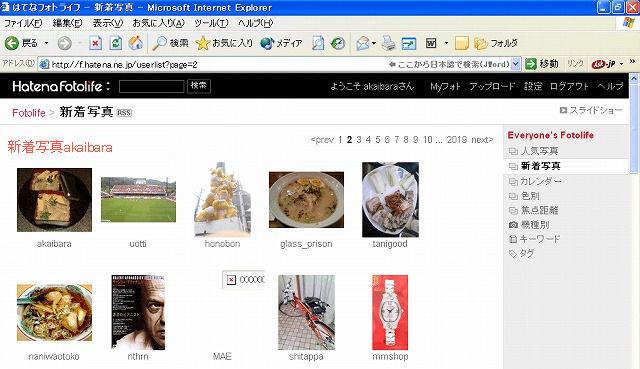Jump to page 2019 in pagination
640x369 pixels.
(457, 140)
